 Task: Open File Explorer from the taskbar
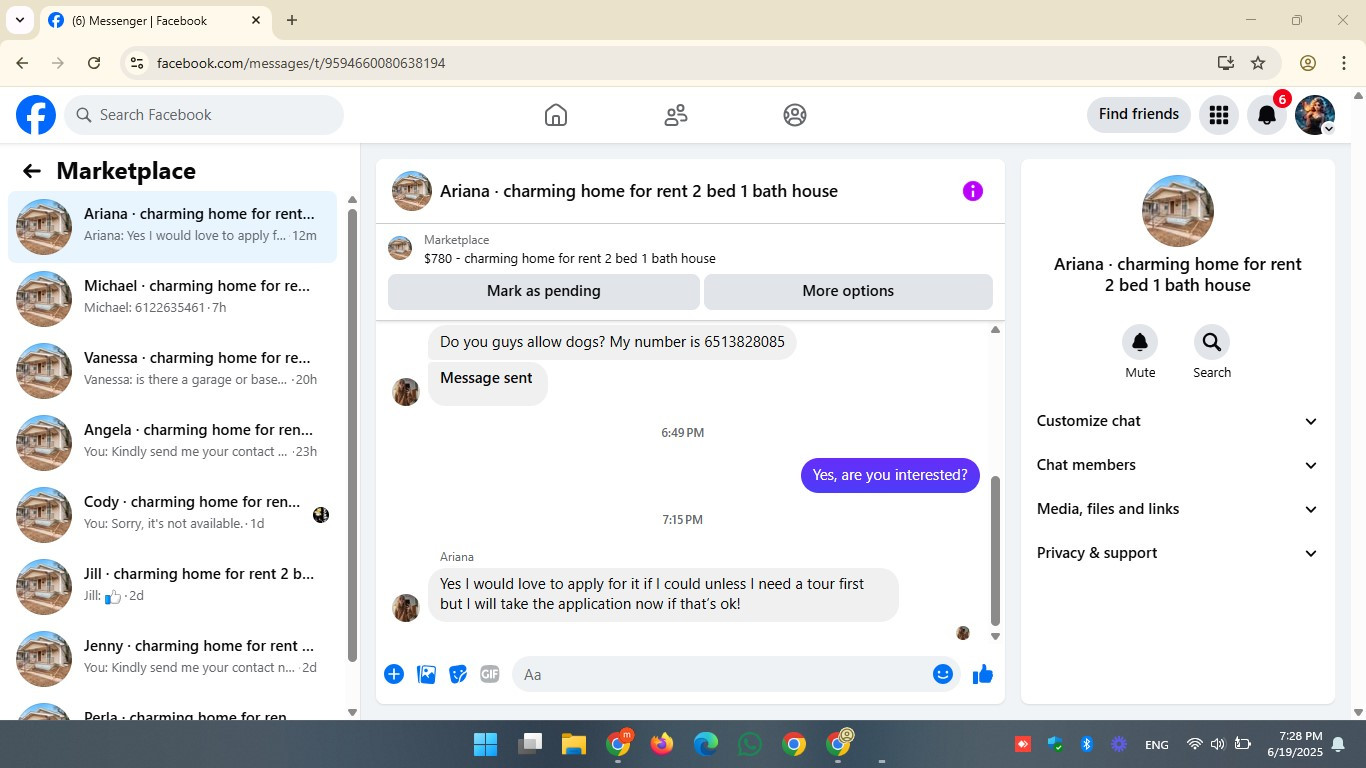tap(573, 744)
